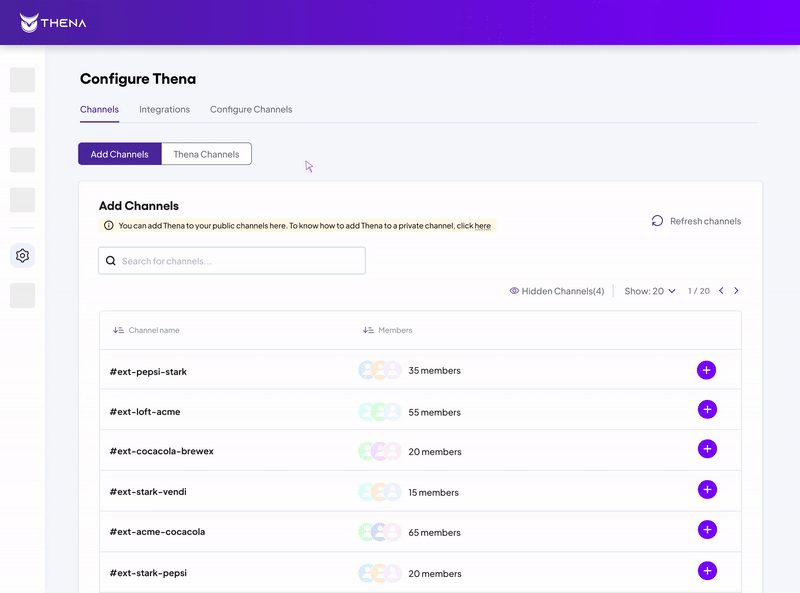Click the '55 members' text

coord(434,412)
